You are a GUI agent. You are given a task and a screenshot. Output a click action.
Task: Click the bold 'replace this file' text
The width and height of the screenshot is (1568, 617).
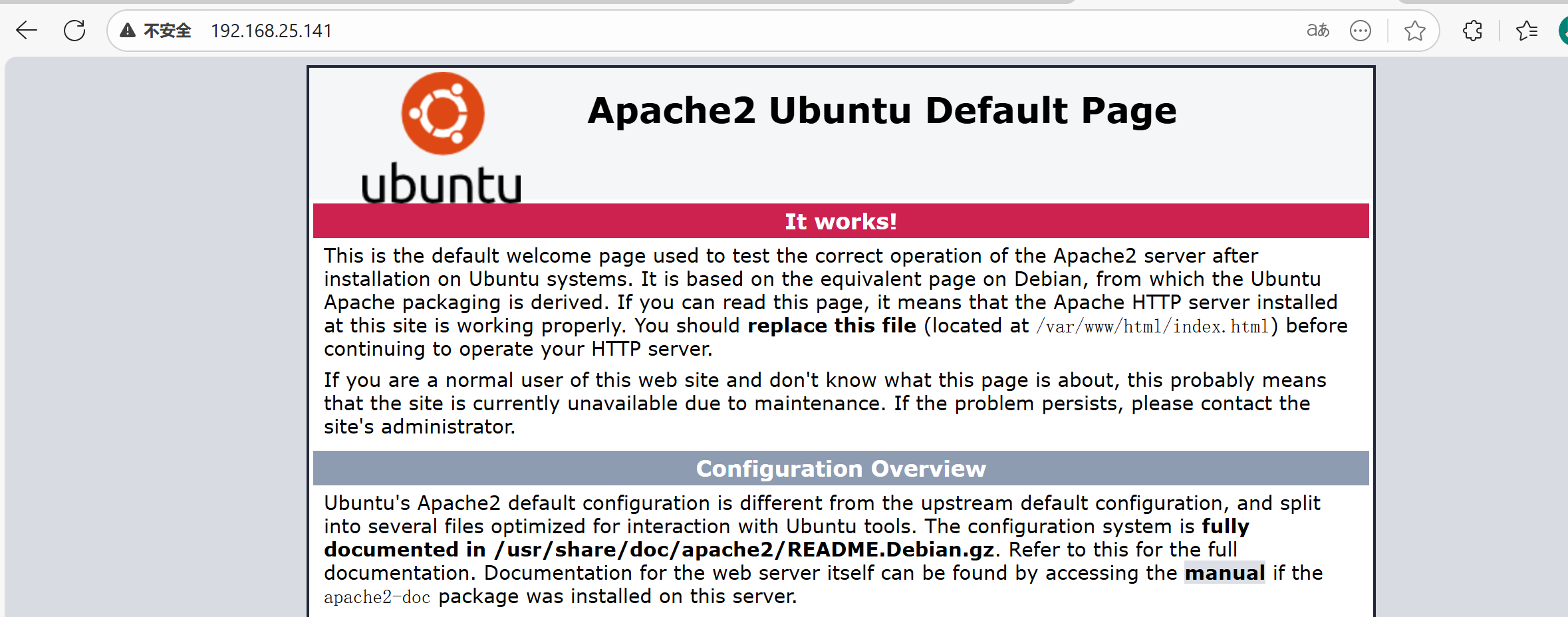(x=832, y=326)
